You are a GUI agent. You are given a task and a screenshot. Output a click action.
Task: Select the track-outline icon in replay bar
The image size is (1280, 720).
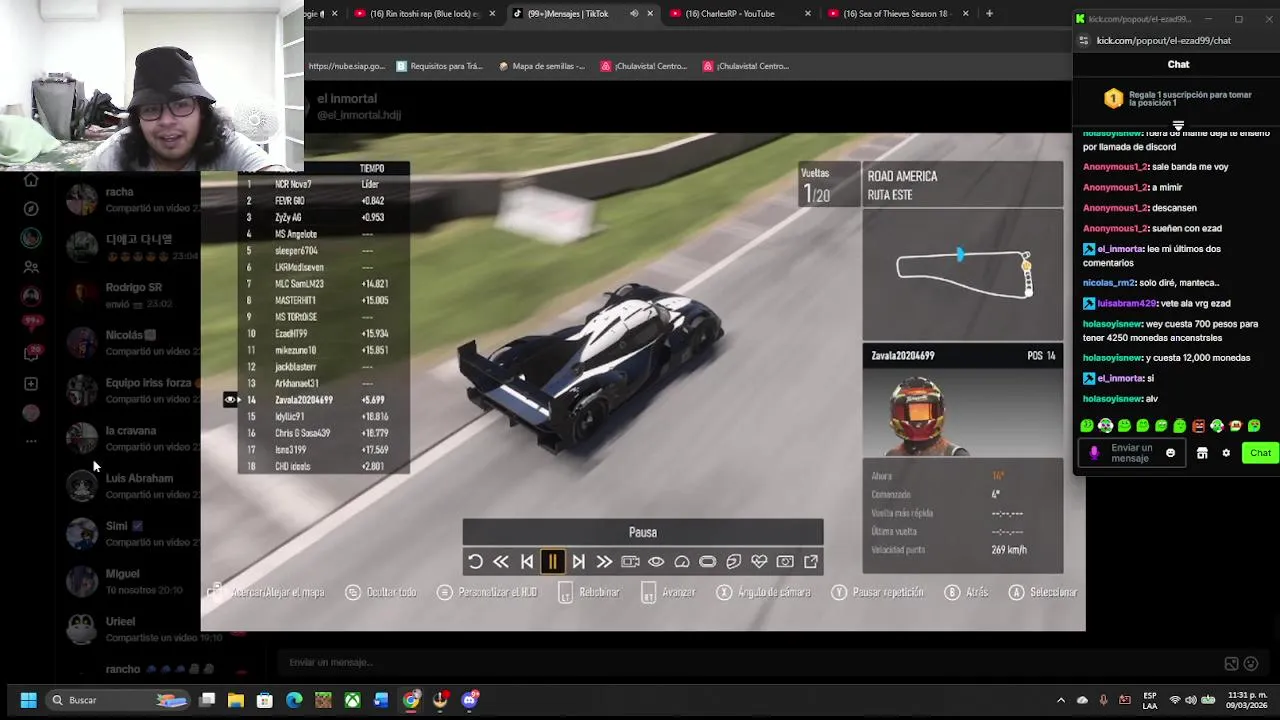point(707,562)
